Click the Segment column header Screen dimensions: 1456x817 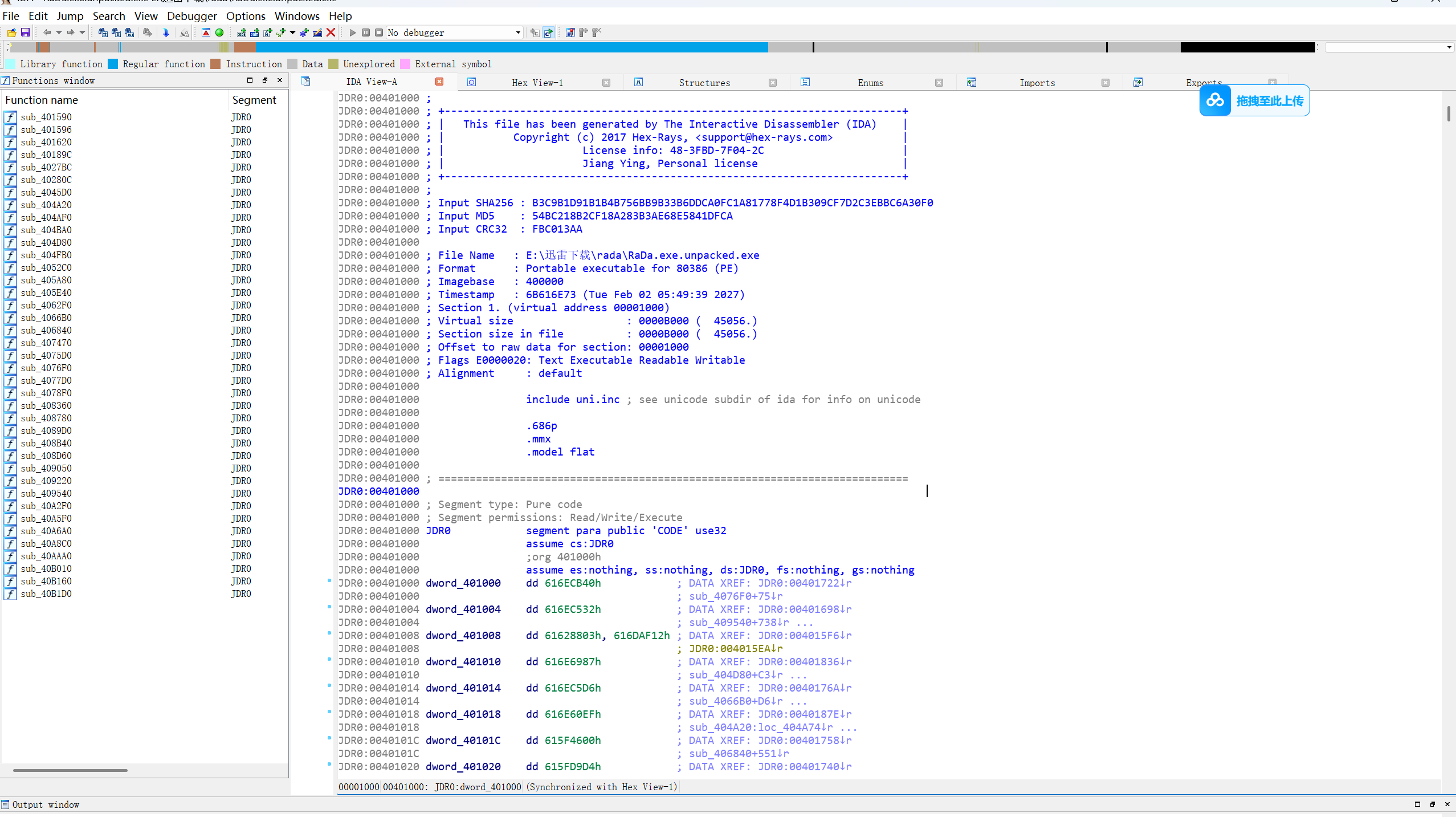click(x=254, y=100)
